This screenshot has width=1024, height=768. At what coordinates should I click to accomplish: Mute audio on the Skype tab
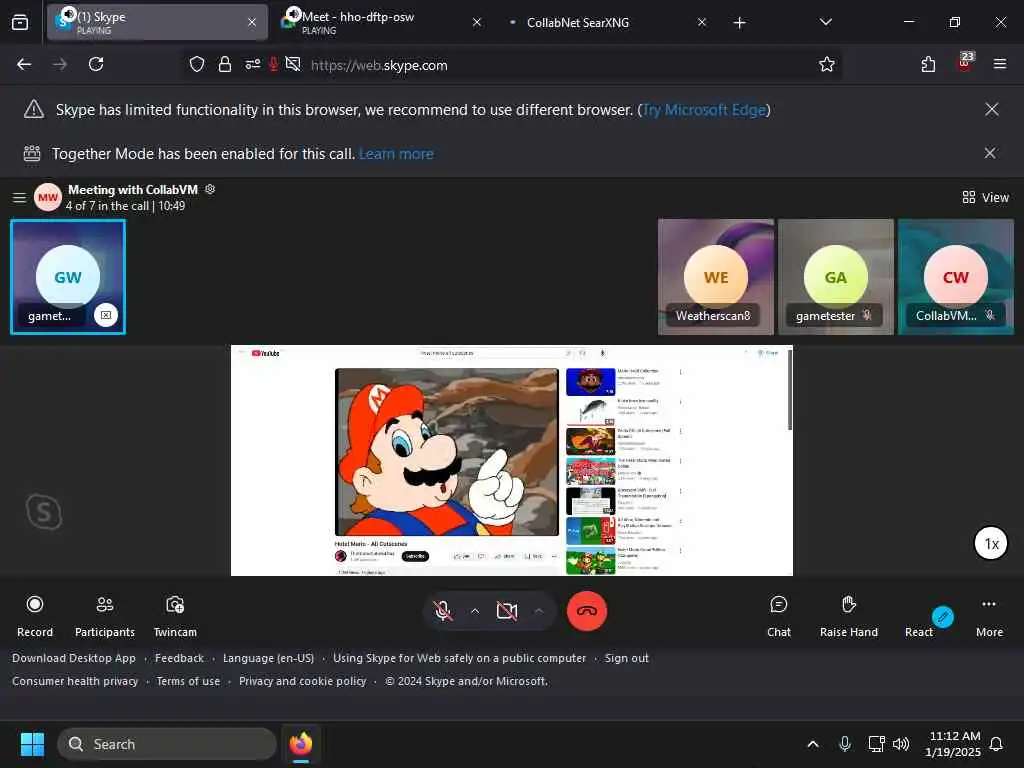(x=69, y=14)
